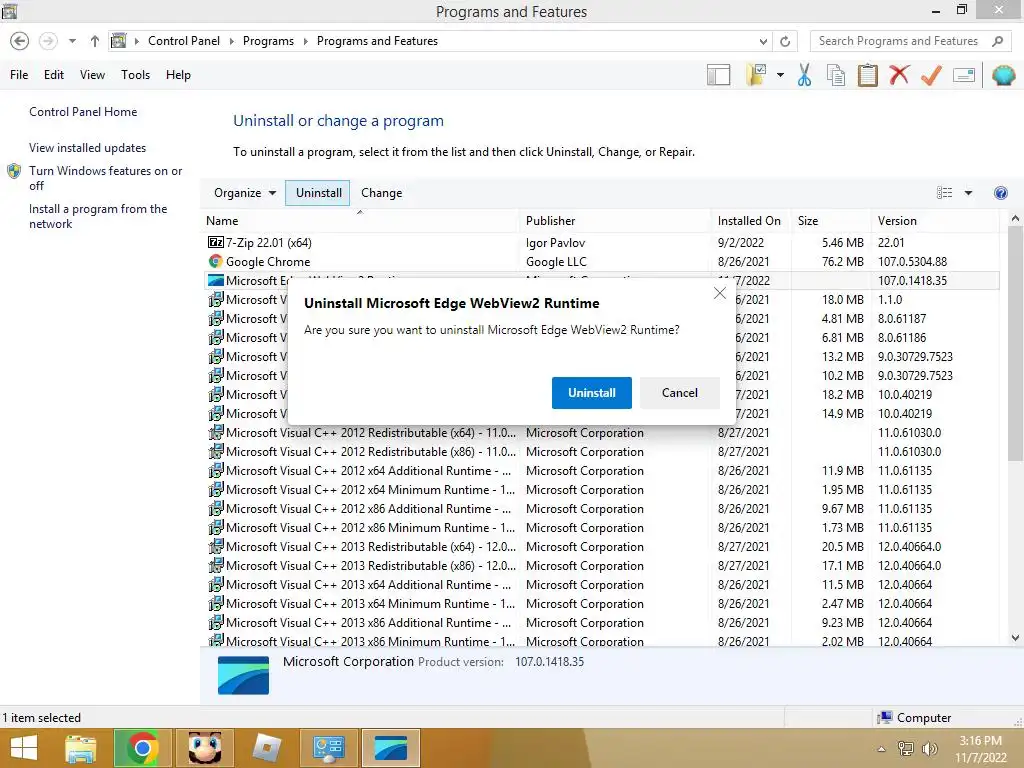Click Control Panel in breadcrumb
Image resolution: width=1024 pixels, height=768 pixels.
pos(184,40)
